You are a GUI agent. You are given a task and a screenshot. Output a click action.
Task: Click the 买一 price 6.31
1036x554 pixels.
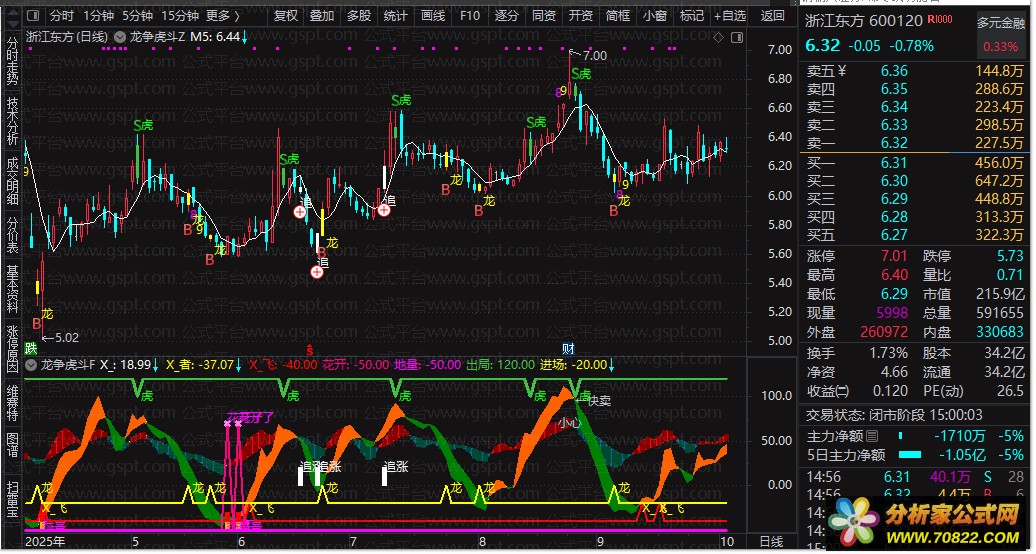[894, 163]
